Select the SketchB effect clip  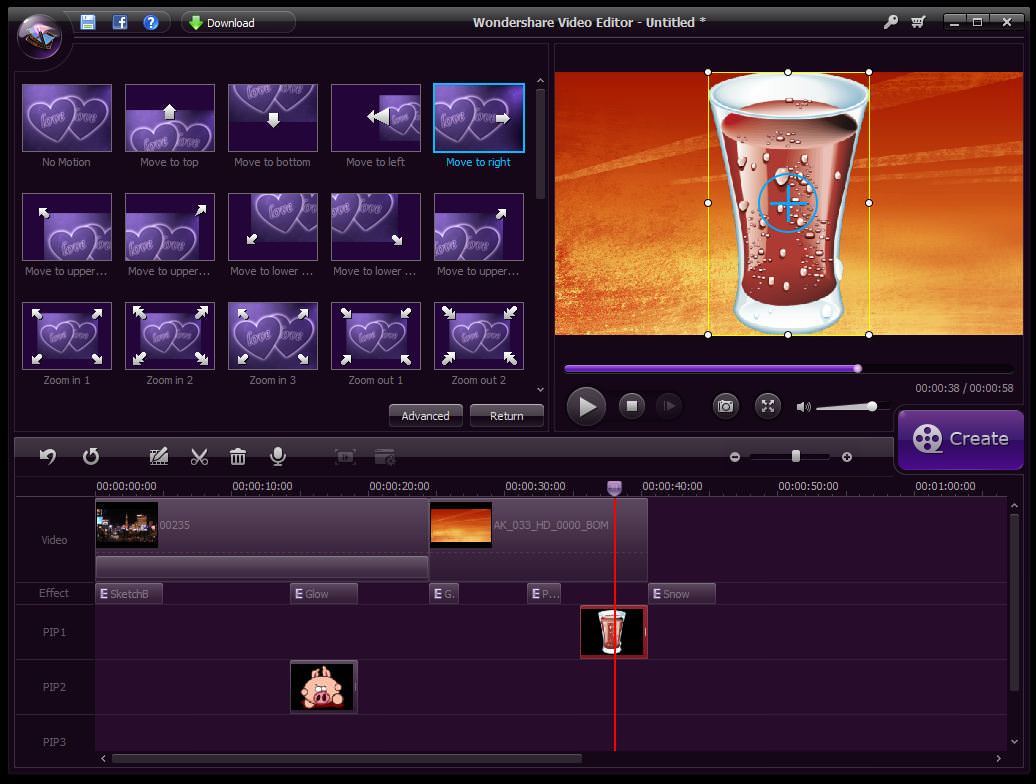pyautogui.click(x=129, y=594)
